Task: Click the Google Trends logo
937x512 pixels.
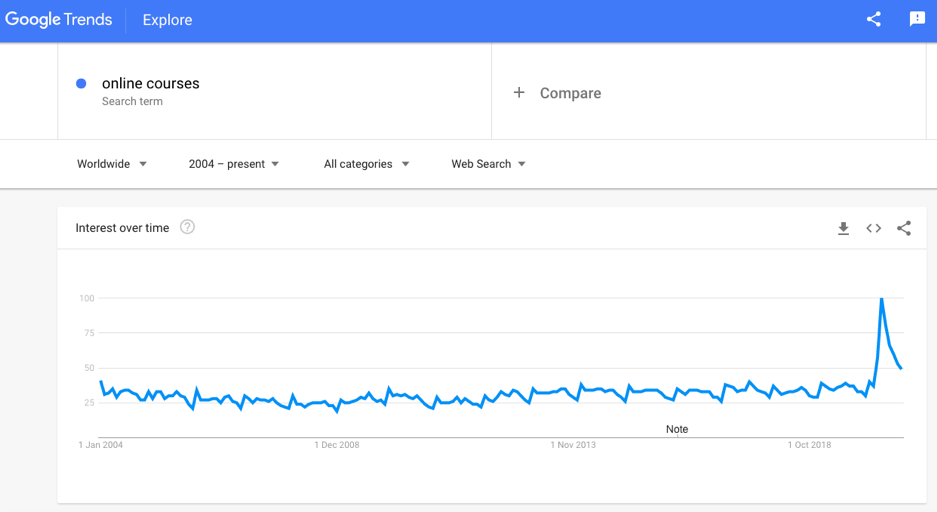Action: 58,20
